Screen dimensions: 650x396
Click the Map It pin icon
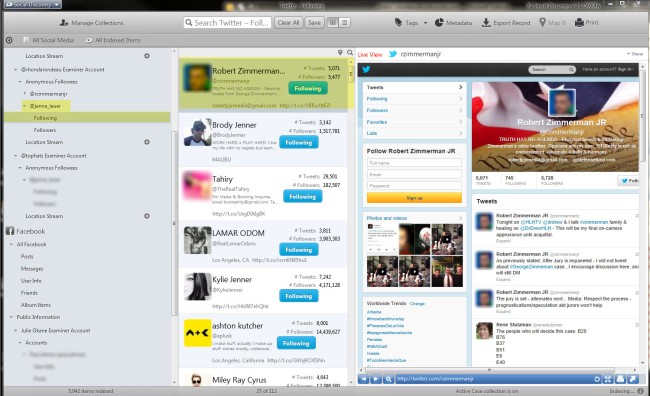(x=542, y=22)
